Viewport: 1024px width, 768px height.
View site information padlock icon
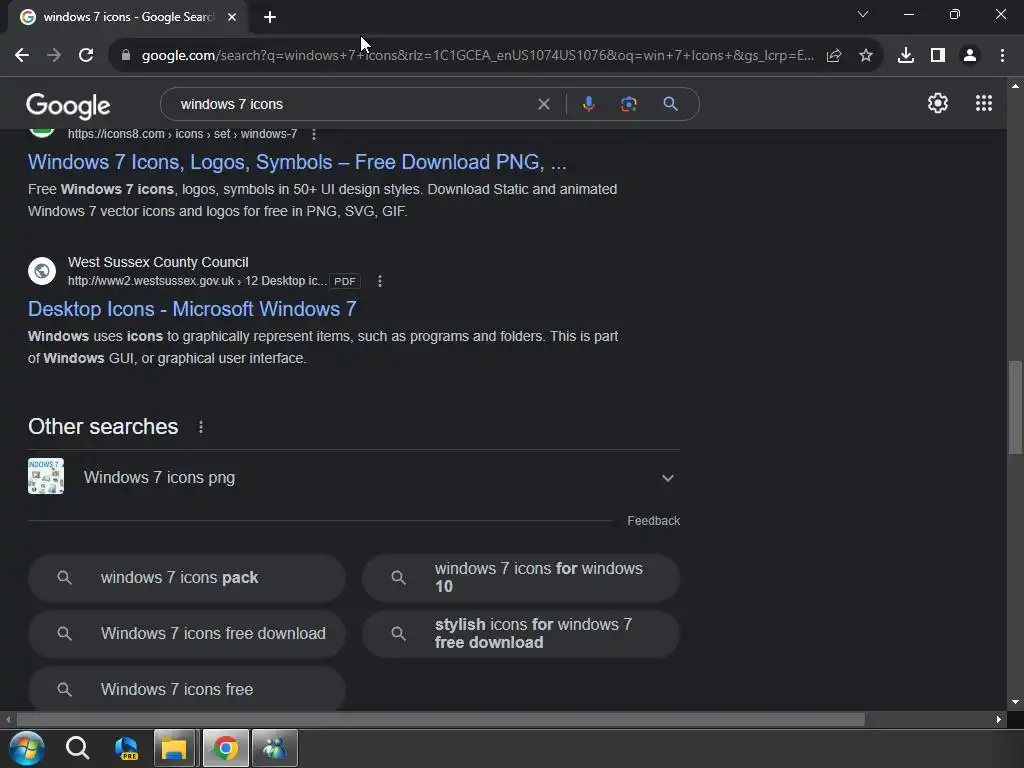click(126, 56)
